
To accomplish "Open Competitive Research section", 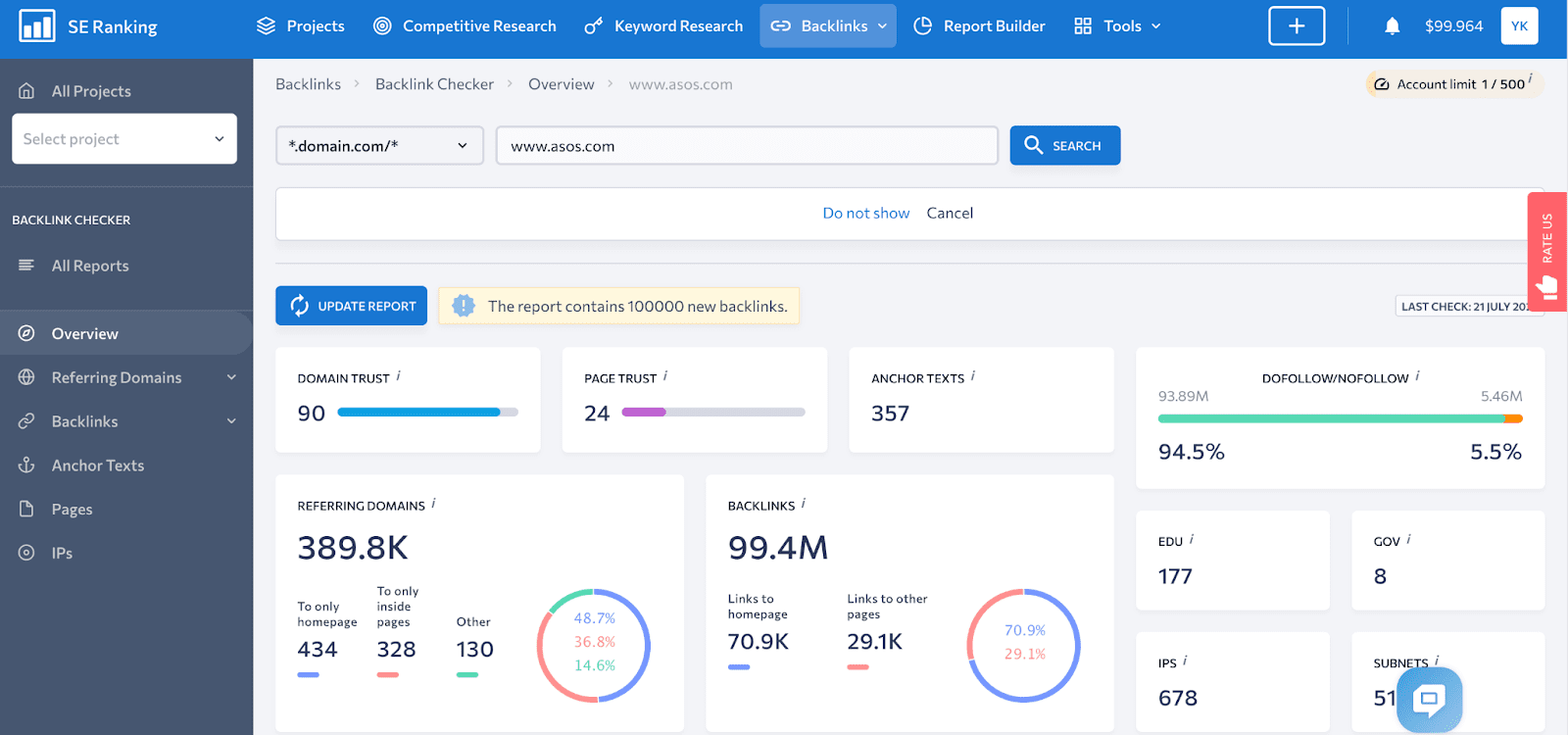I will point(465,26).
